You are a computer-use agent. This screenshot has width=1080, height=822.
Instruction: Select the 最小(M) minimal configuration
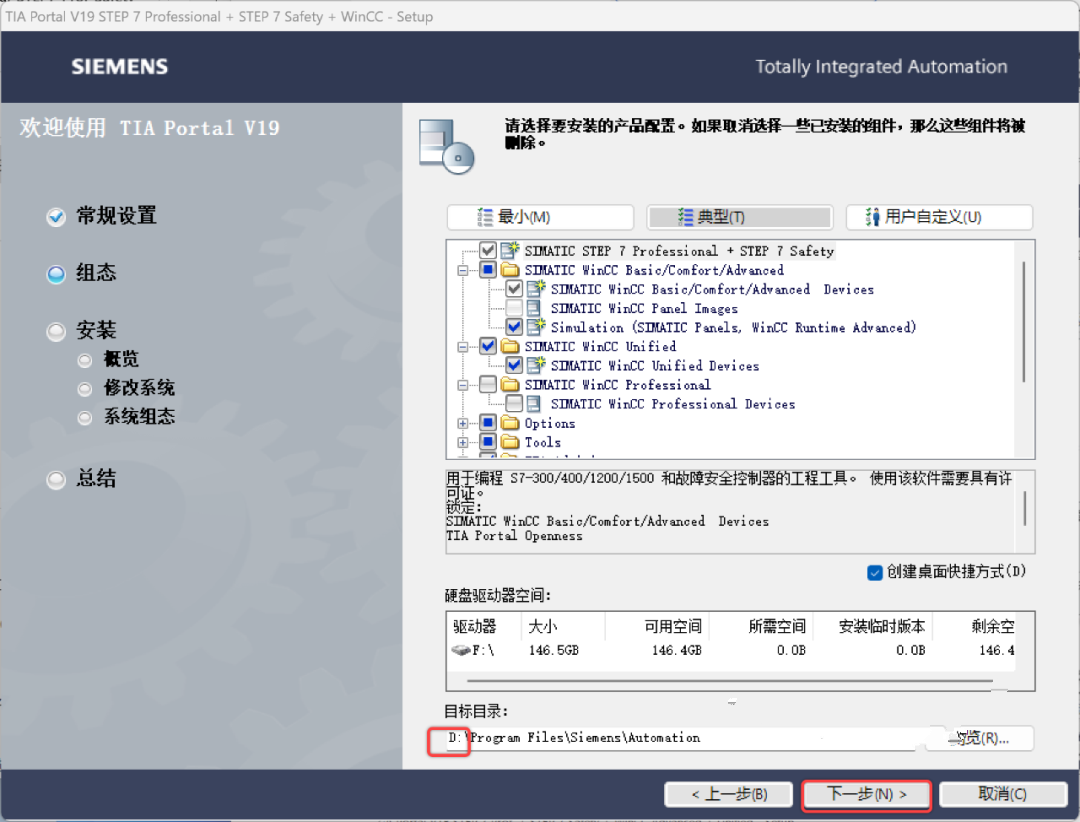pos(540,217)
